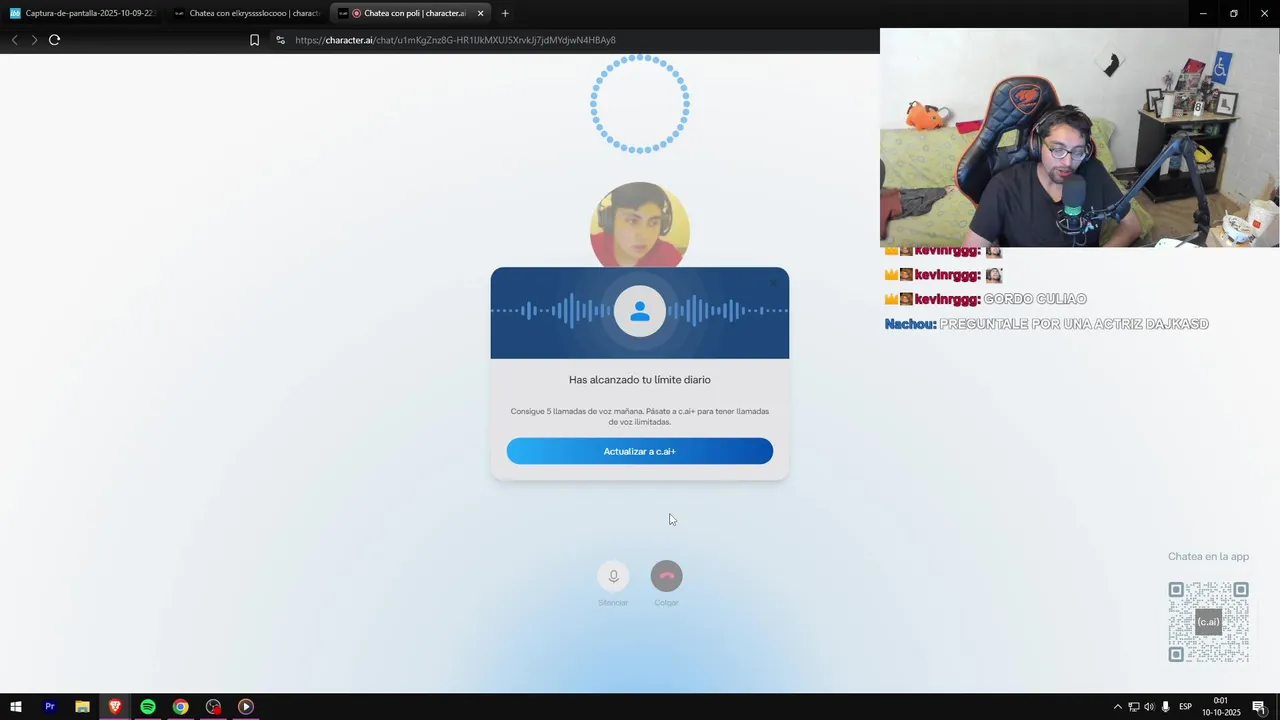This screenshot has width=1280, height=720.
Task: Go back in browser history
Action: pos(14,40)
